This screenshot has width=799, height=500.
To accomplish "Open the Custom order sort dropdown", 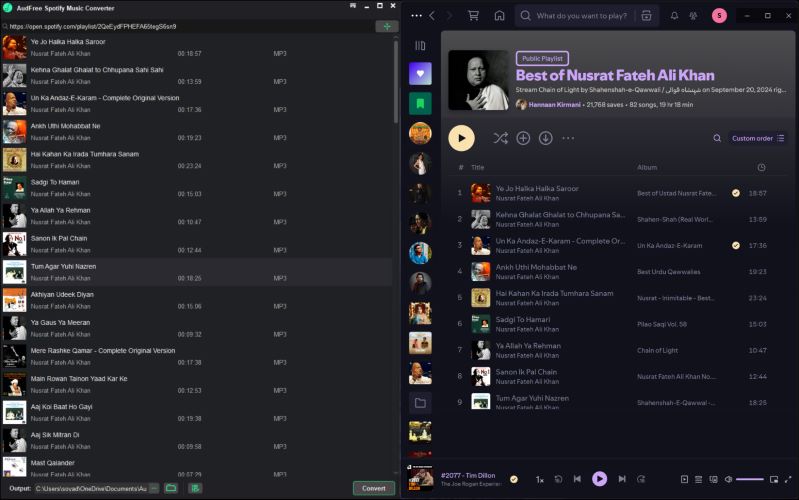I will (758, 138).
